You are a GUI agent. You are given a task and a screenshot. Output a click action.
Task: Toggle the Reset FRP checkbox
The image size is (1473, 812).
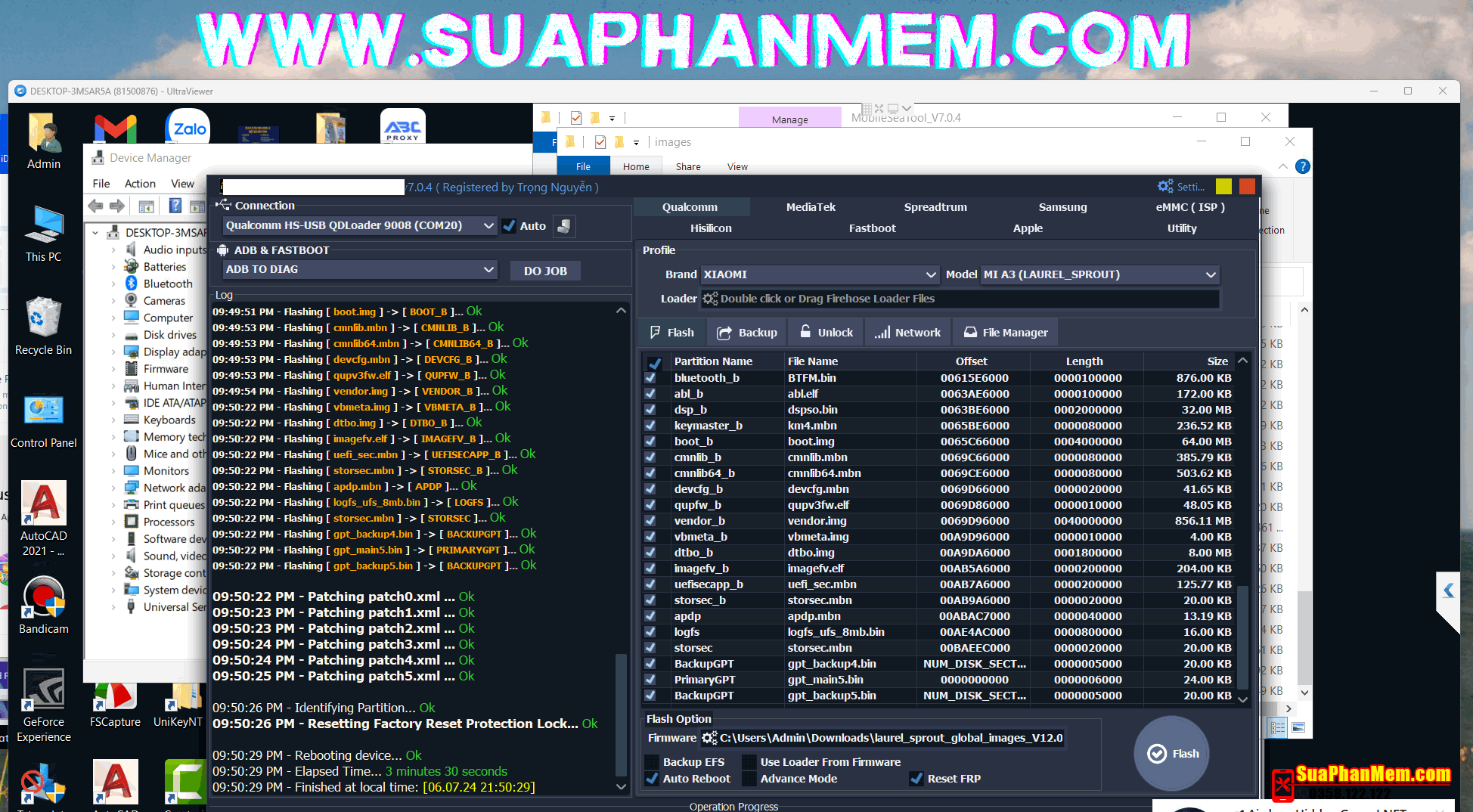point(916,779)
